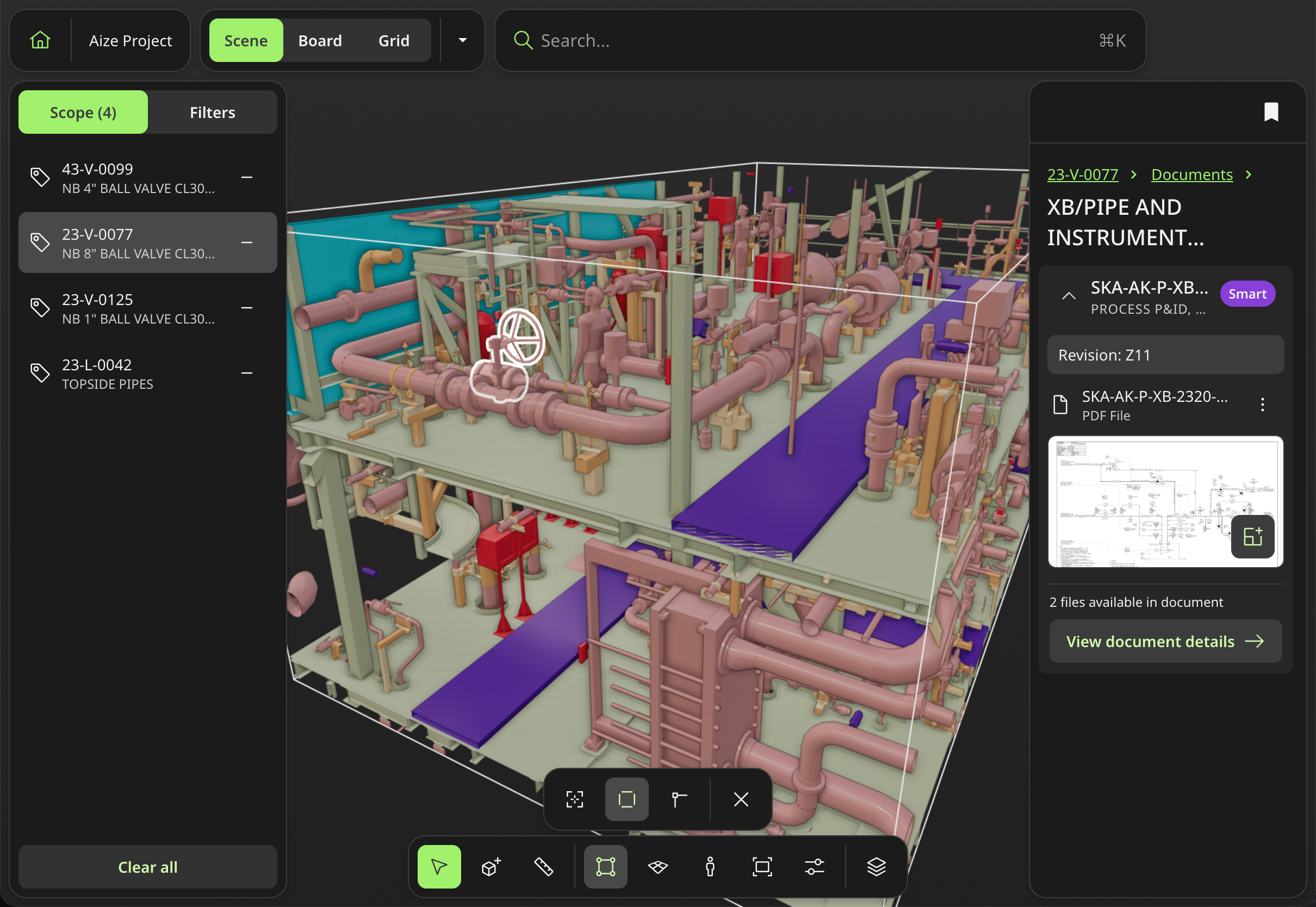Open the Revision: Z11 selector
The width and height of the screenshot is (1316, 907).
[1165, 355]
